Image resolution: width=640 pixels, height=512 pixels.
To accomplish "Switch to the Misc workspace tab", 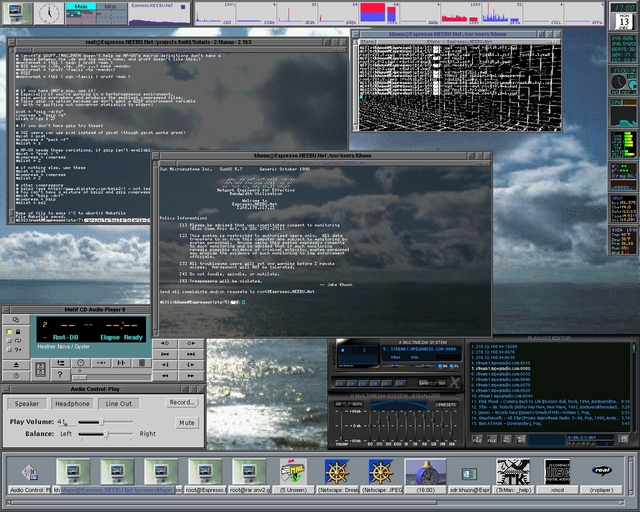I will (x=111, y=7).
